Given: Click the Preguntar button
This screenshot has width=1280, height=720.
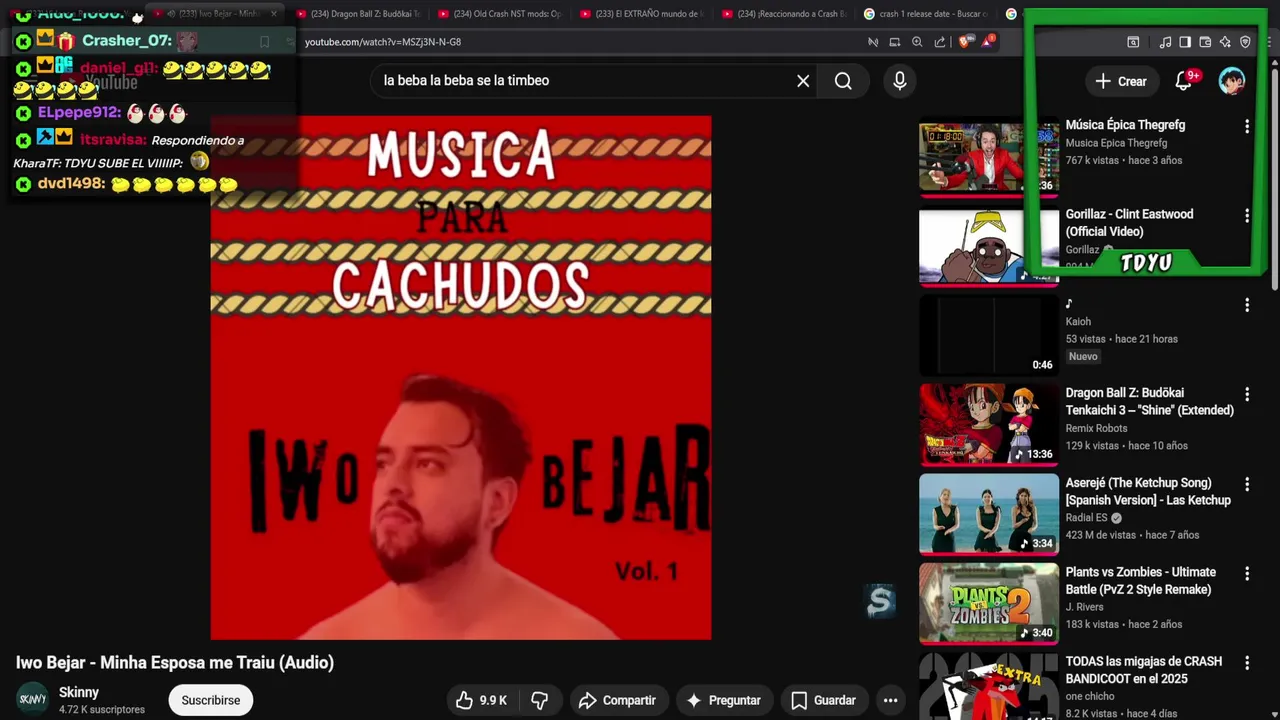Looking at the screenshot, I should (724, 700).
